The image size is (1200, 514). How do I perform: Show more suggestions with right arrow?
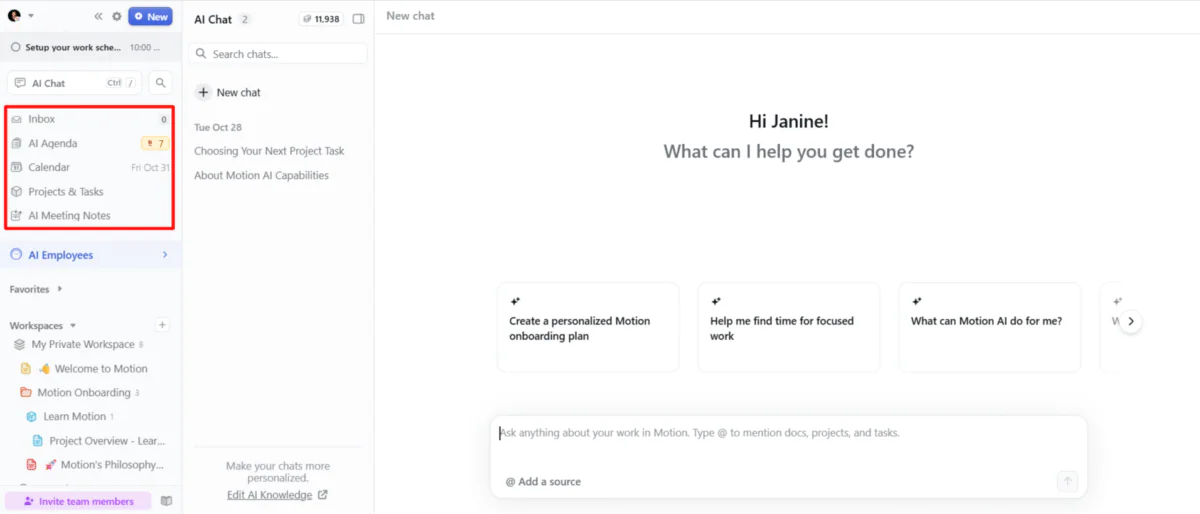[x=1130, y=321]
